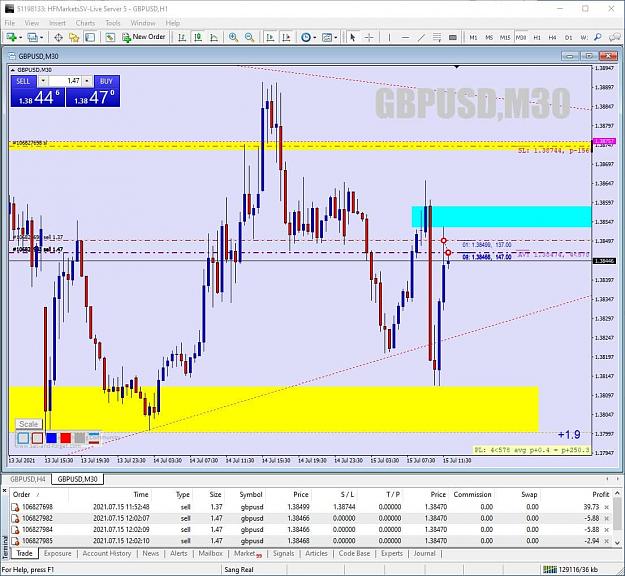Screen dimensions: 625x576
Task: Click the SELL 1.38446 one-click button
Action: (37, 97)
